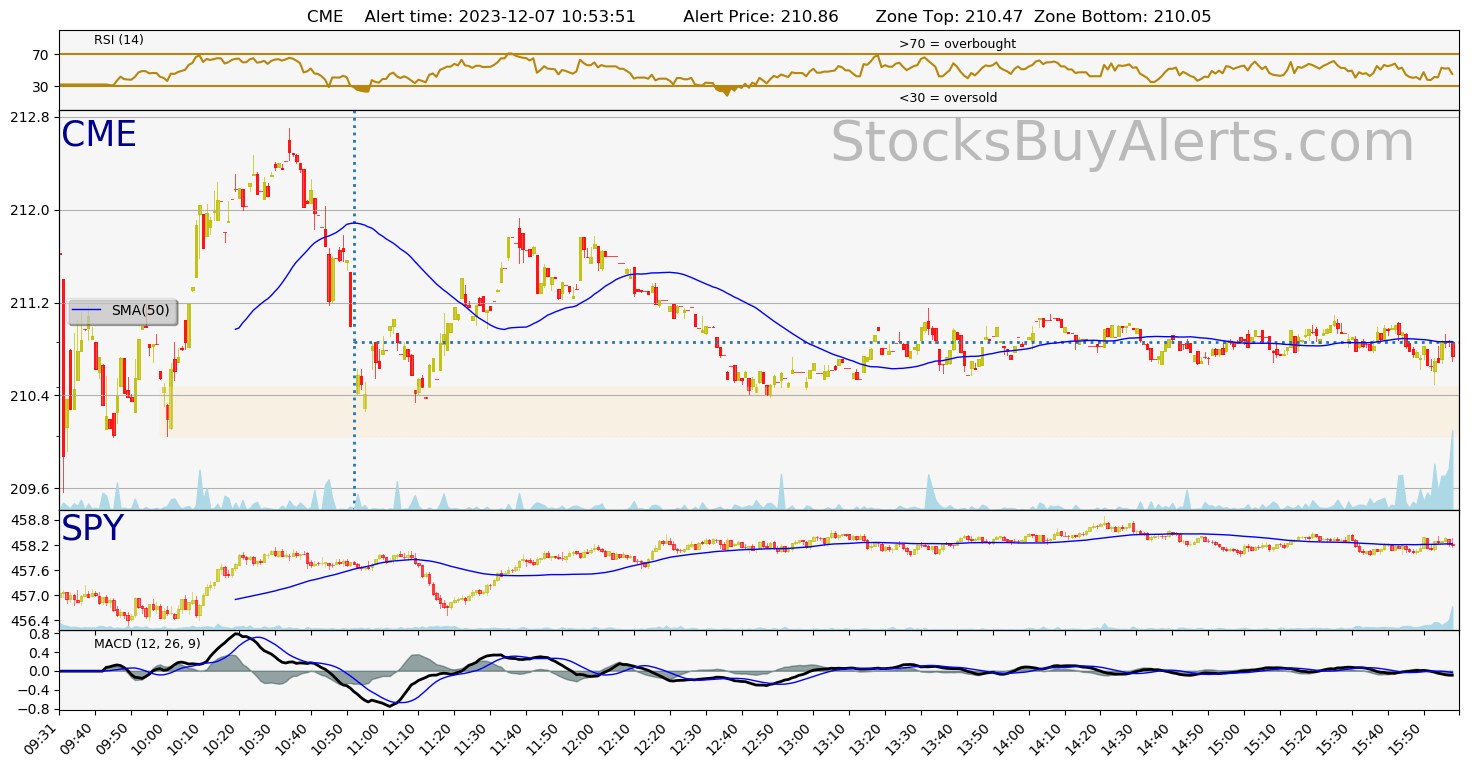Click the '>70 = overbought' annotation
The width and height of the screenshot is (1474, 768).
[957, 44]
